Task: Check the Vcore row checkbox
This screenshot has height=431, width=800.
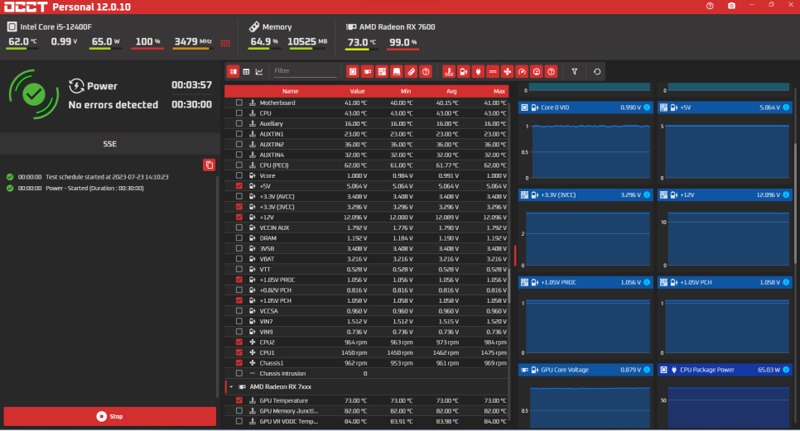Action: click(239, 175)
